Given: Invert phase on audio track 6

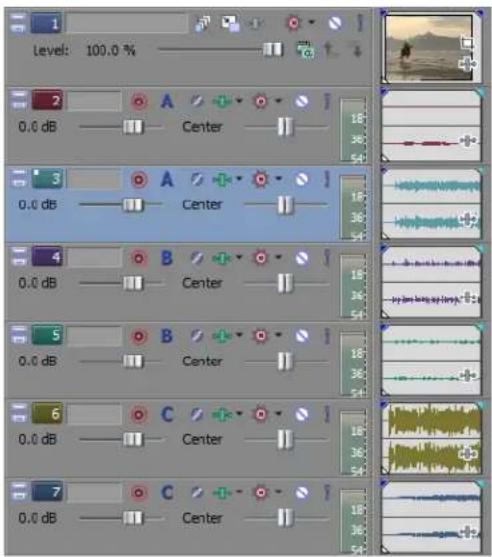Looking at the screenshot, I should pos(196,414).
